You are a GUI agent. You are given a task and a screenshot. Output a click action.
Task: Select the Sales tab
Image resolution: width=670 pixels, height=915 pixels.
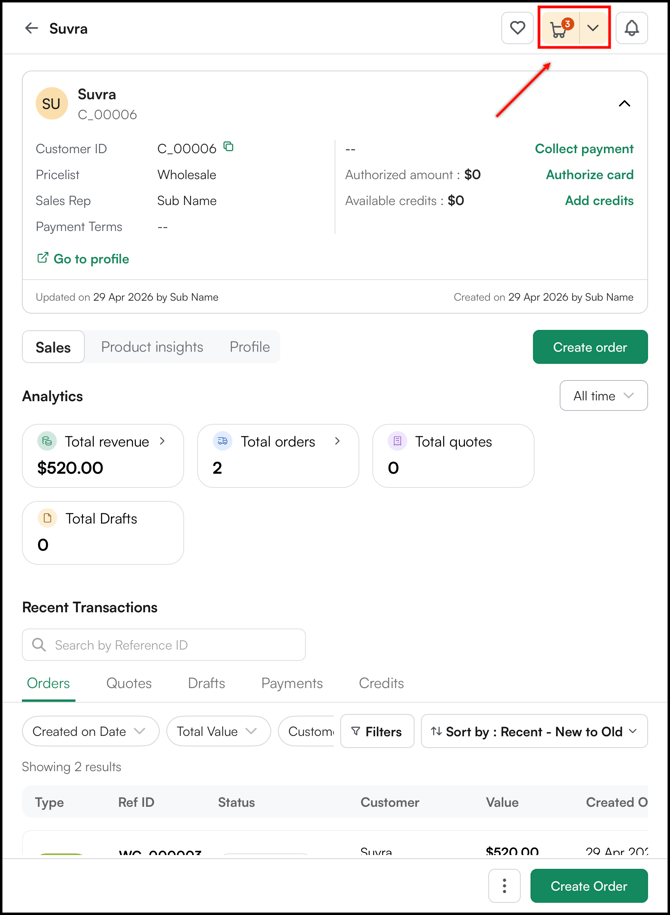[x=53, y=347]
